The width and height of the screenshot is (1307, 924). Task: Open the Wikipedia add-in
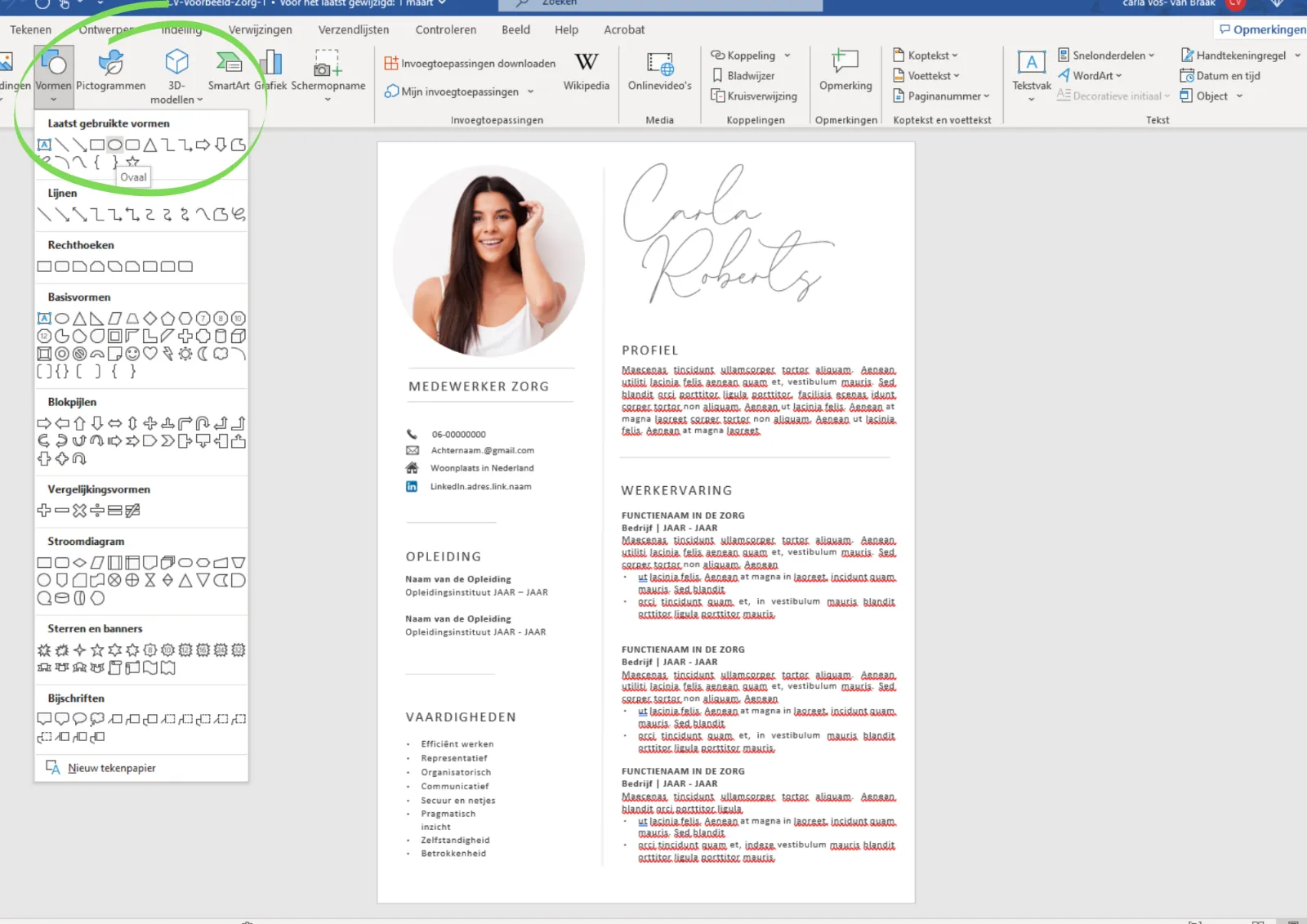[x=586, y=69]
